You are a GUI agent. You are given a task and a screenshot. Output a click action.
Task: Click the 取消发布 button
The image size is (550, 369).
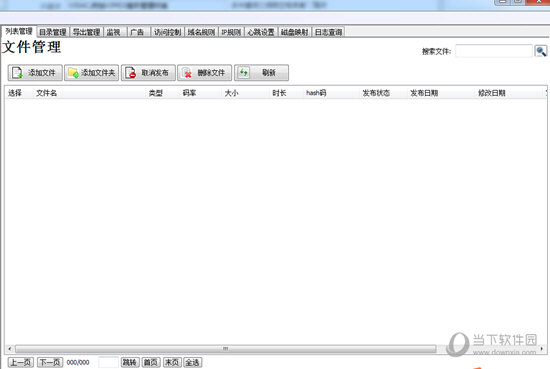[148, 73]
